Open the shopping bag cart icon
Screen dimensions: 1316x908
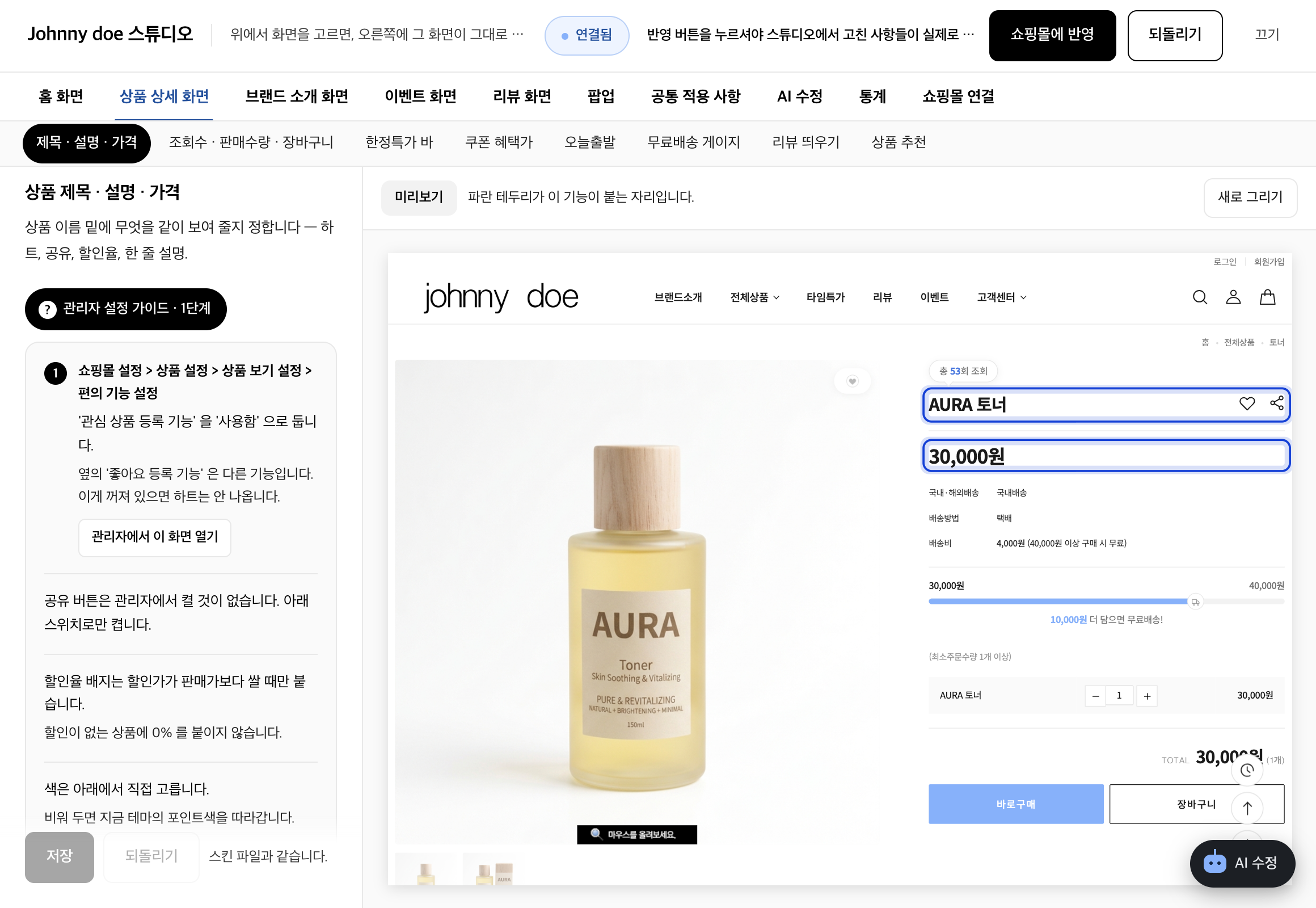(x=1267, y=297)
